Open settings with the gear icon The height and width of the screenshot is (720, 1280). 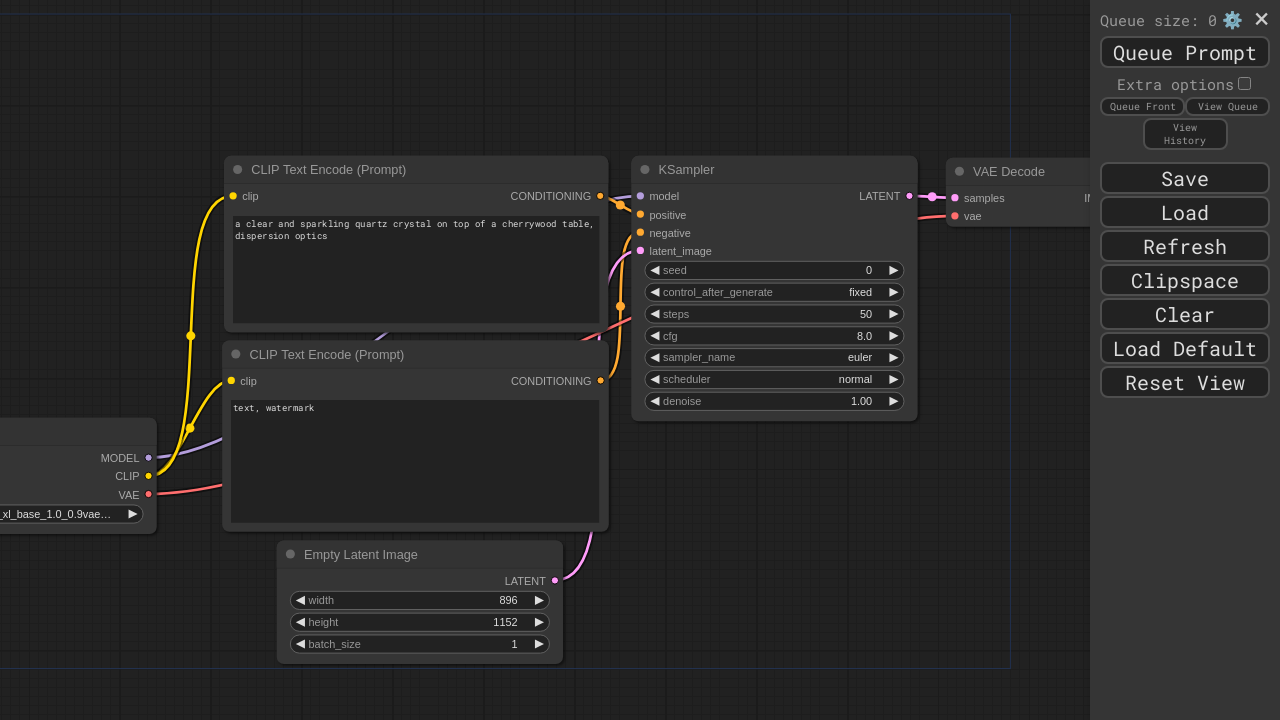pyautogui.click(x=1232, y=20)
